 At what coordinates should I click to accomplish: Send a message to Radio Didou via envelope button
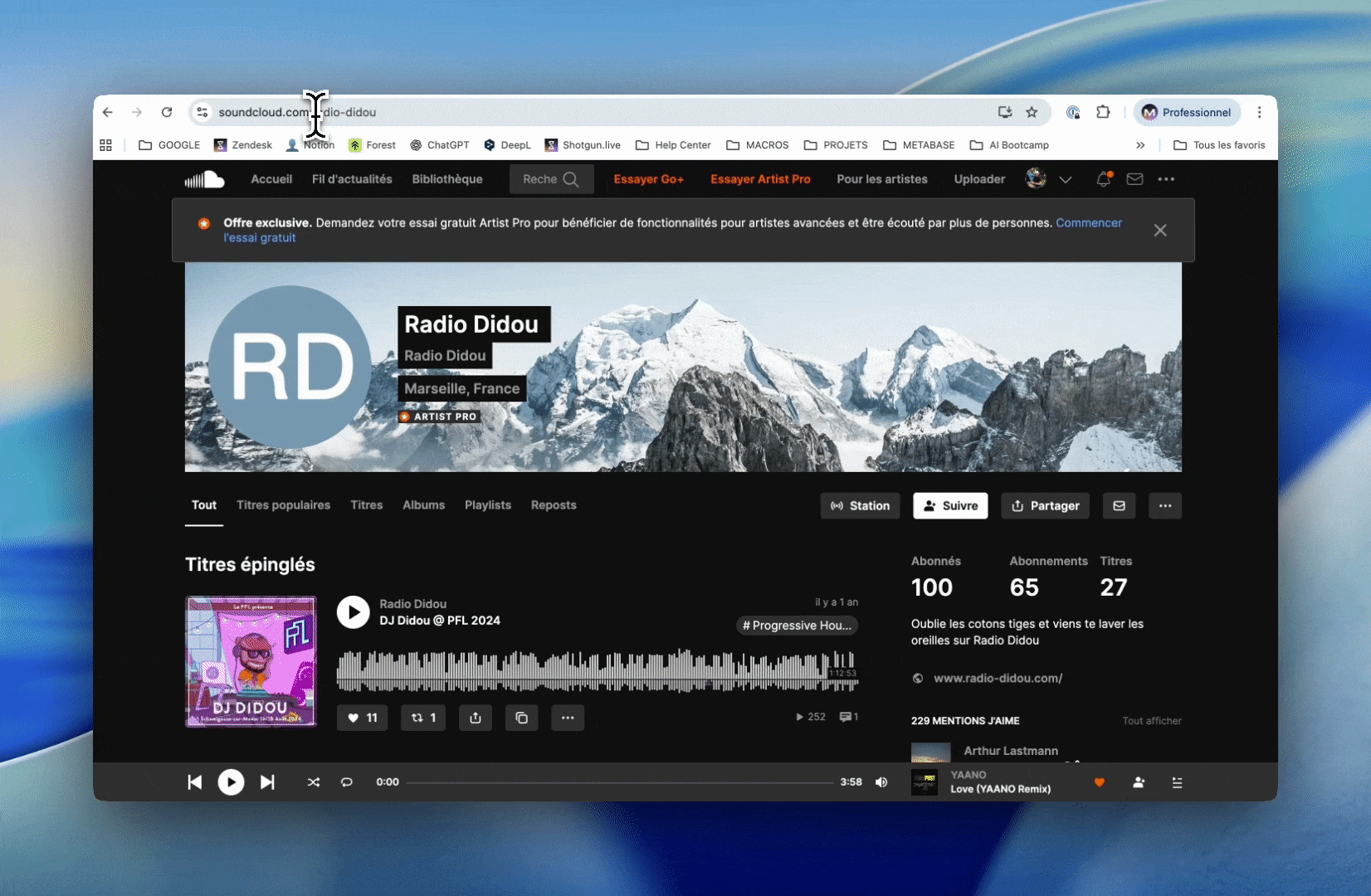click(x=1119, y=506)
